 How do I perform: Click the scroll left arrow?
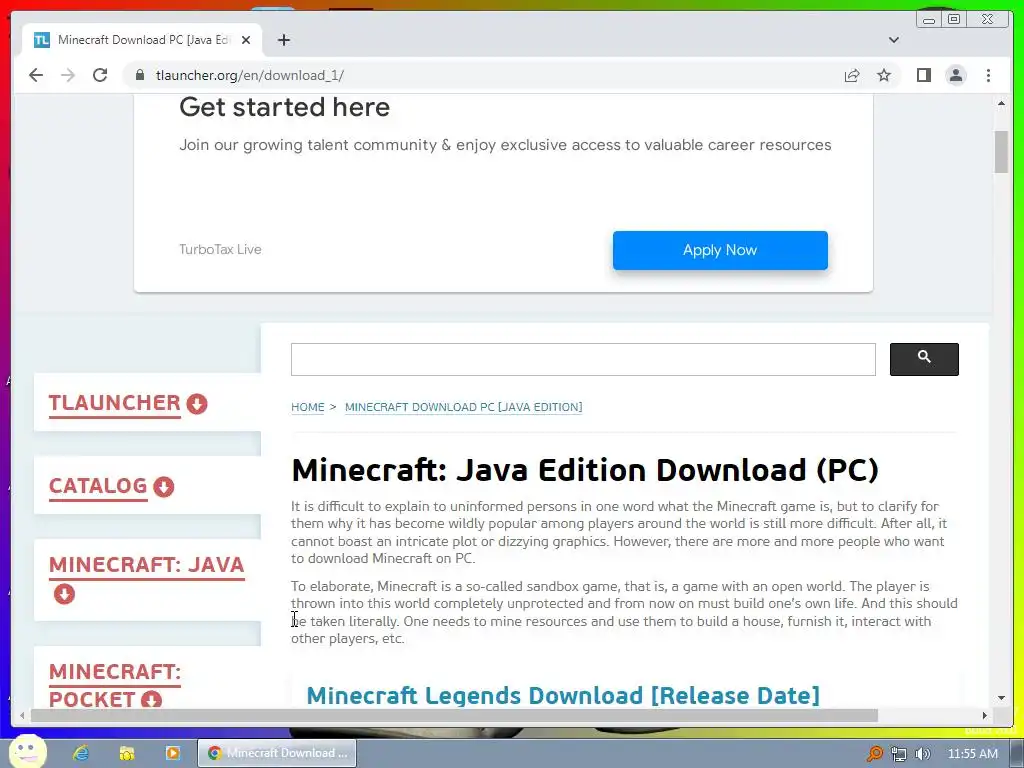click(22, 716)
